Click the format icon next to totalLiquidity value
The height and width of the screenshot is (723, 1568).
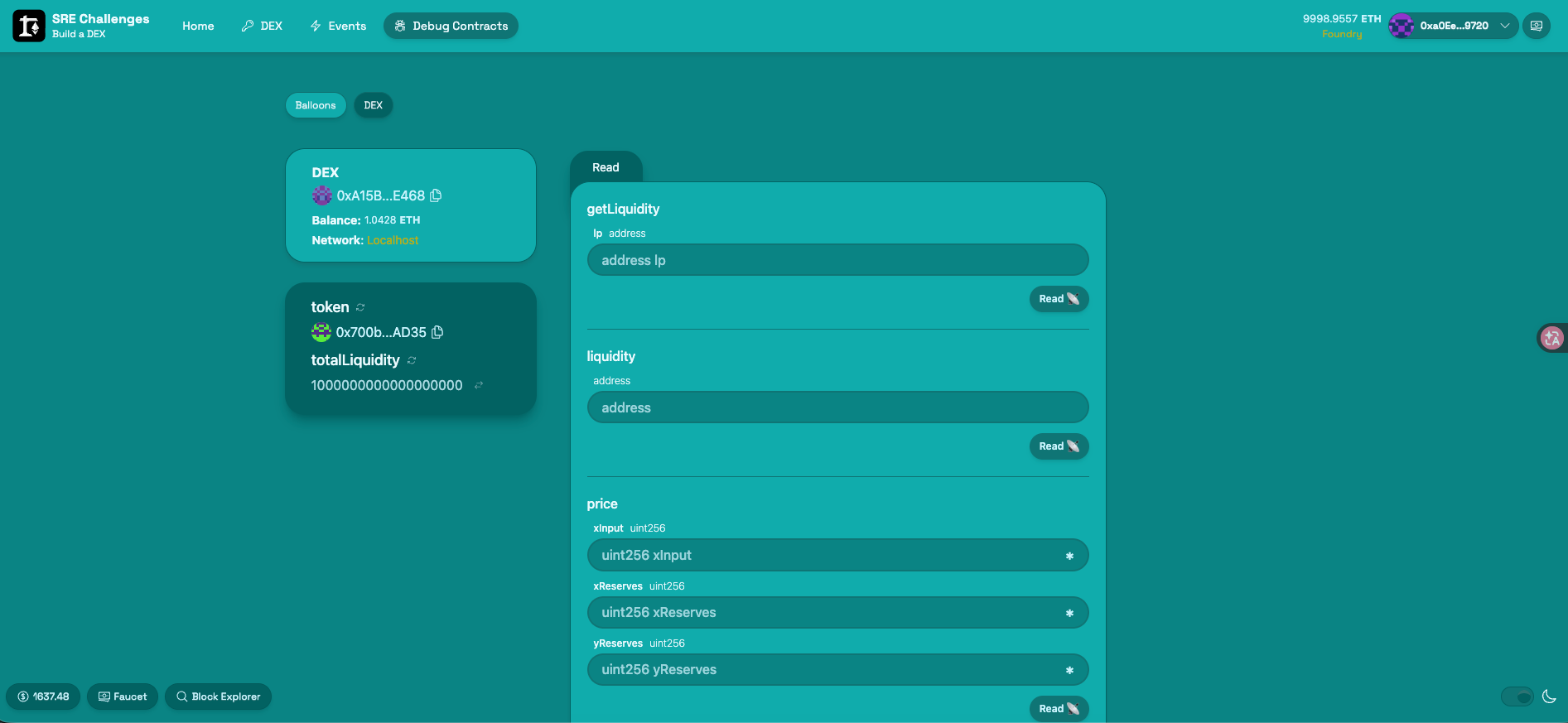pyautogui.click(x=479, y=385)
